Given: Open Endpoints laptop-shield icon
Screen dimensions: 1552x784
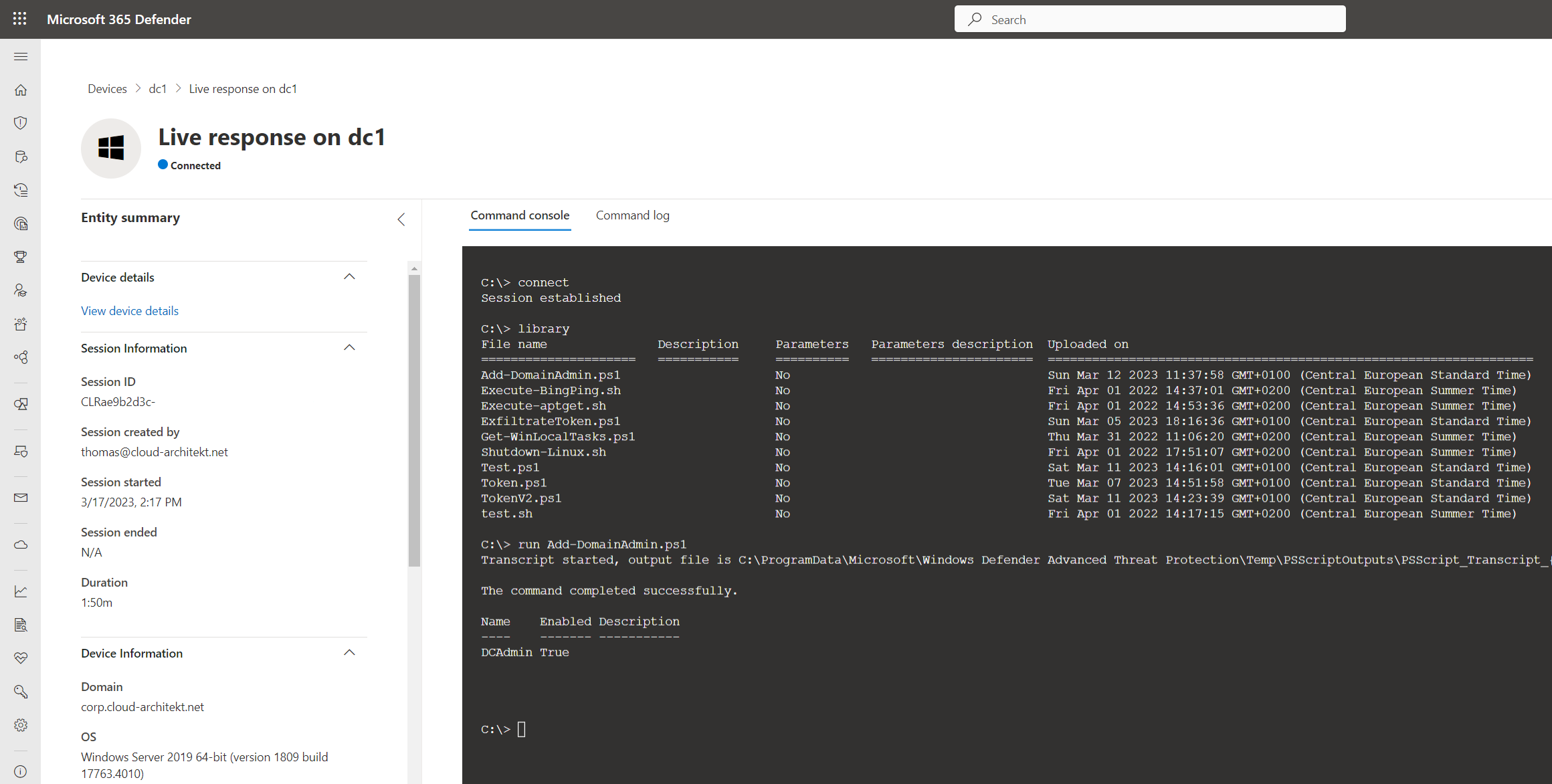Looking at the screenshot, I should [21, 451].
